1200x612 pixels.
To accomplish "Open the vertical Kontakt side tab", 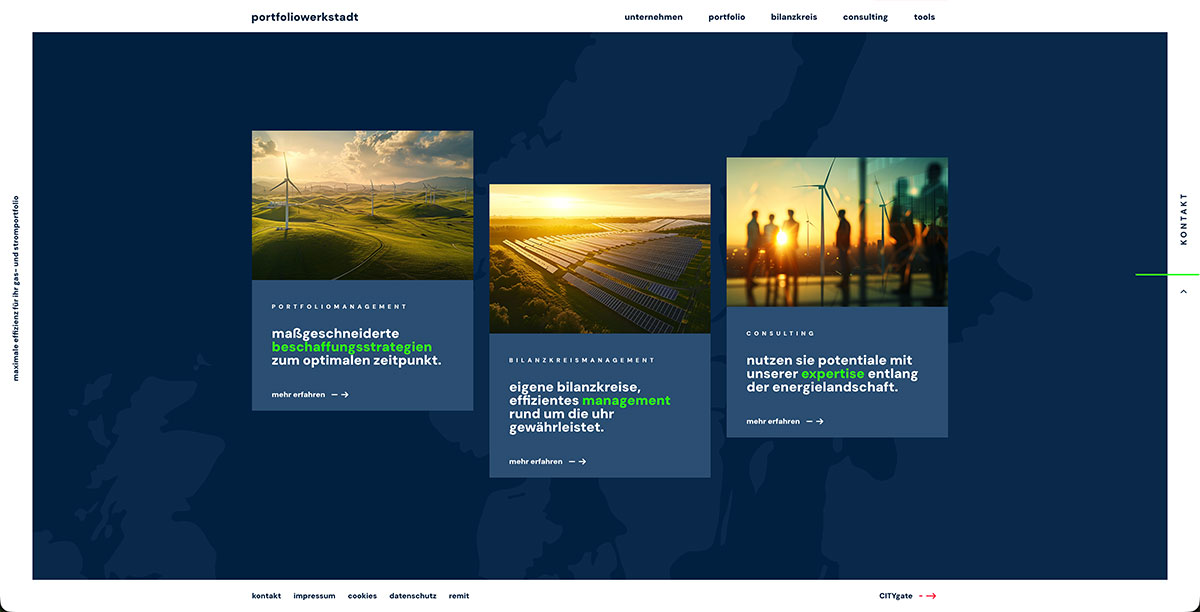I will [x=1184, y=220].
